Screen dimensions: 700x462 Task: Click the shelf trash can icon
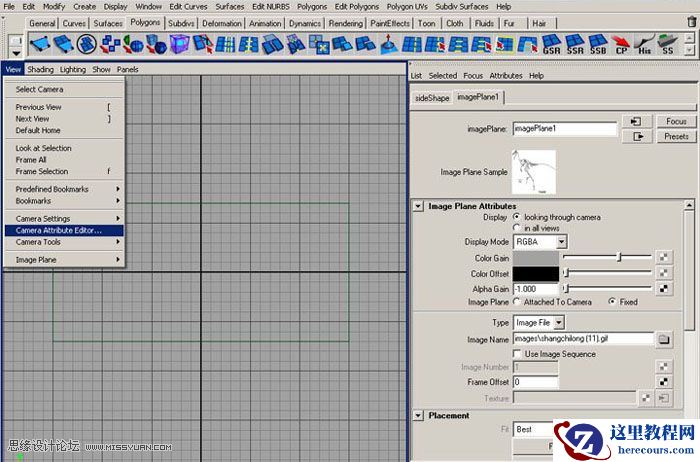[x=692, y=21]
